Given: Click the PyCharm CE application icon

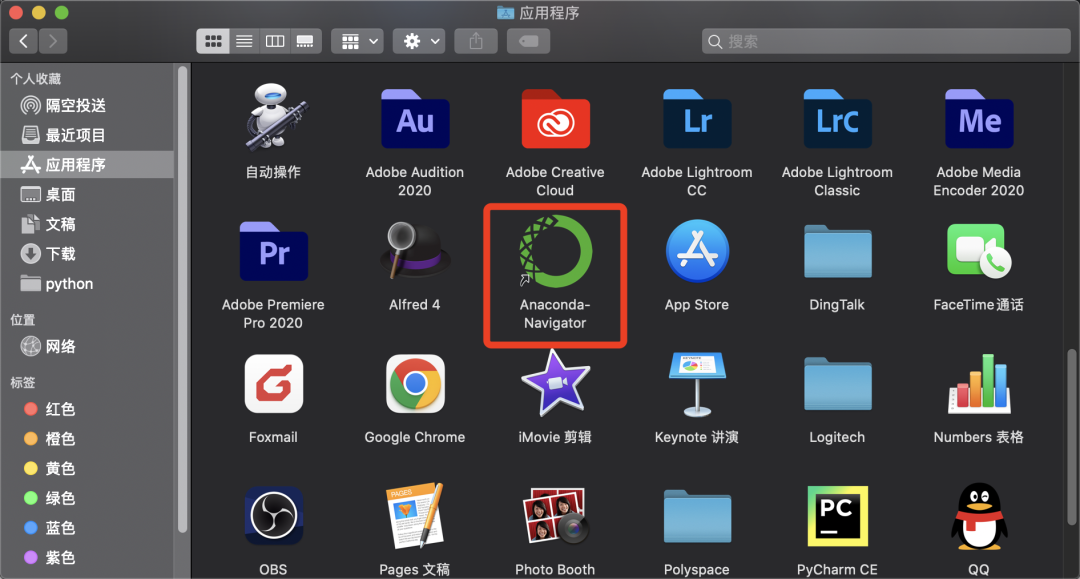Looking at the screenshot, I should [838, 516].
